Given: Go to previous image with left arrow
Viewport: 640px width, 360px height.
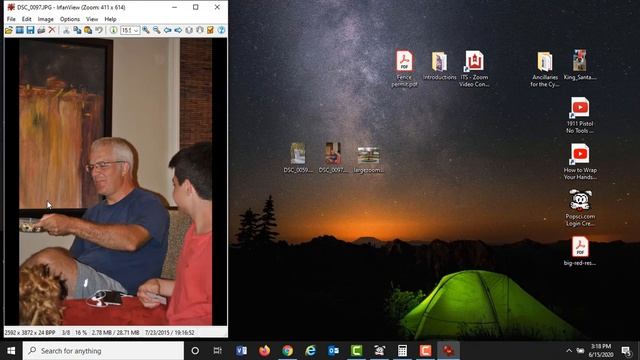Looking at the screenshot, I should point(167,30).
